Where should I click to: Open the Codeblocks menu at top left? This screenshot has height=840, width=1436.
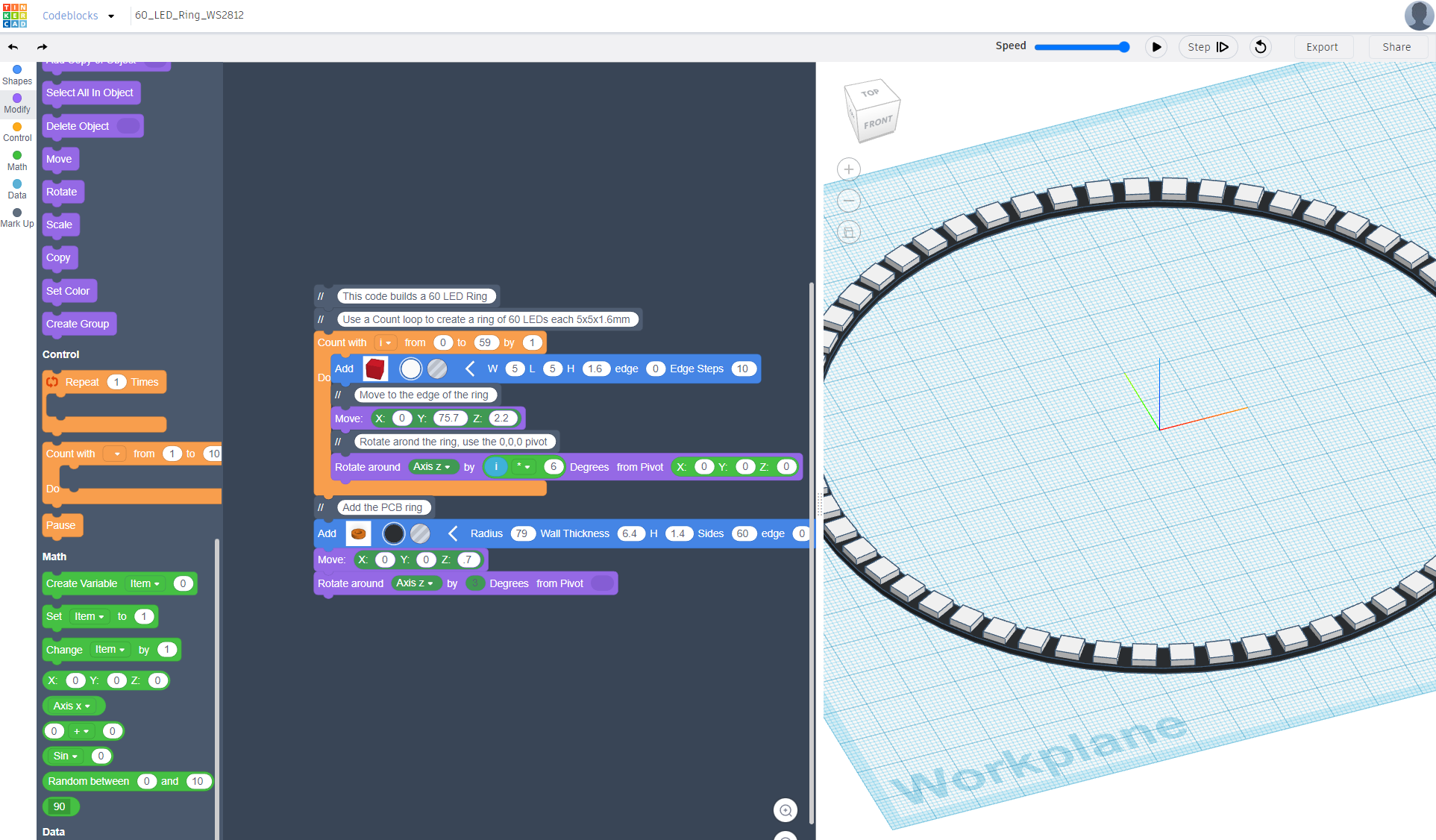(78, 15)
